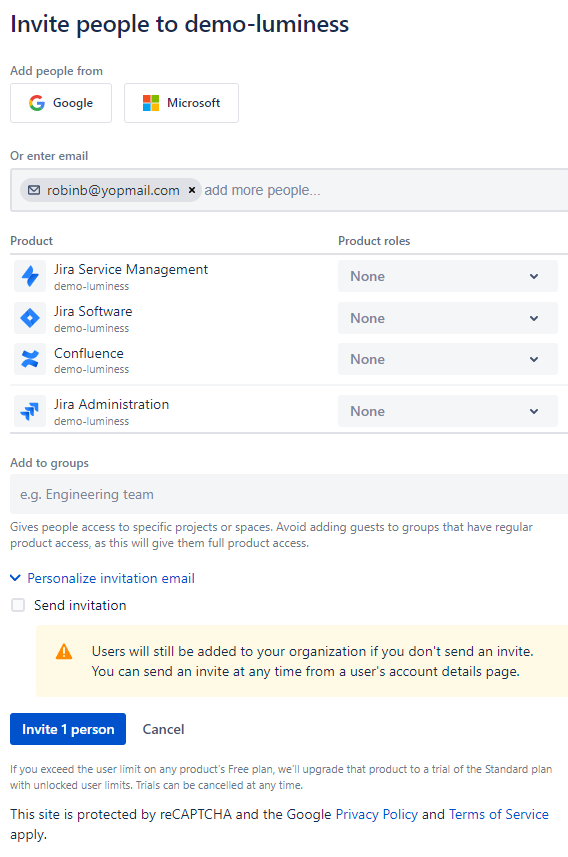Click the Confluence product icon
Image resolution: width=568 pixels, height=857 pixels.
30,359
